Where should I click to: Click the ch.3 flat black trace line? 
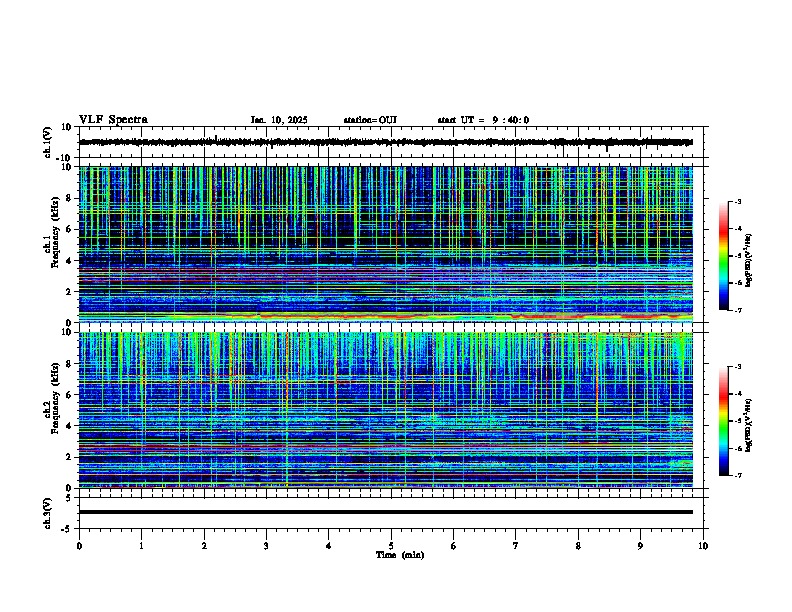386,512
